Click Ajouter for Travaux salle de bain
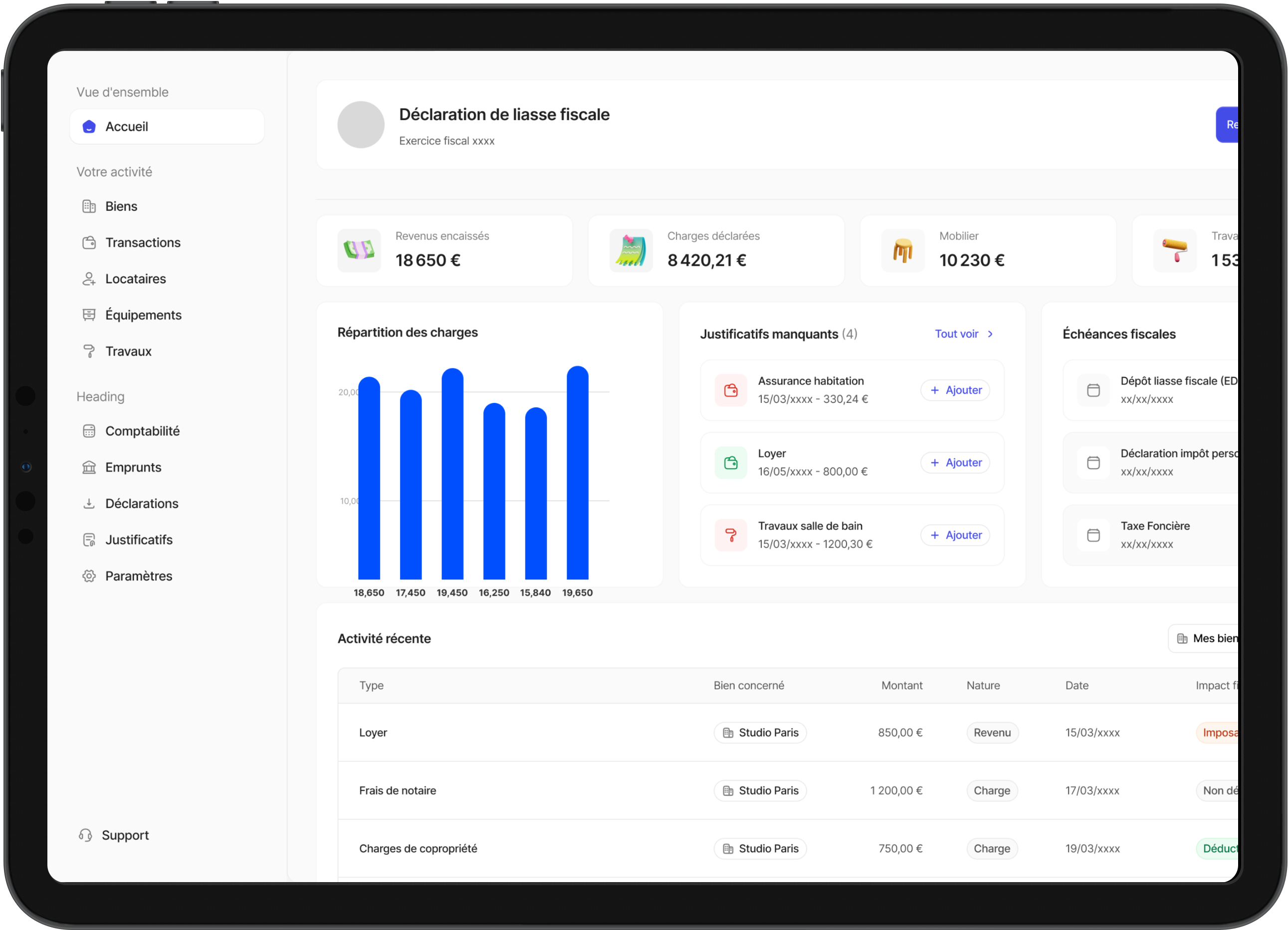 (955, 535)
